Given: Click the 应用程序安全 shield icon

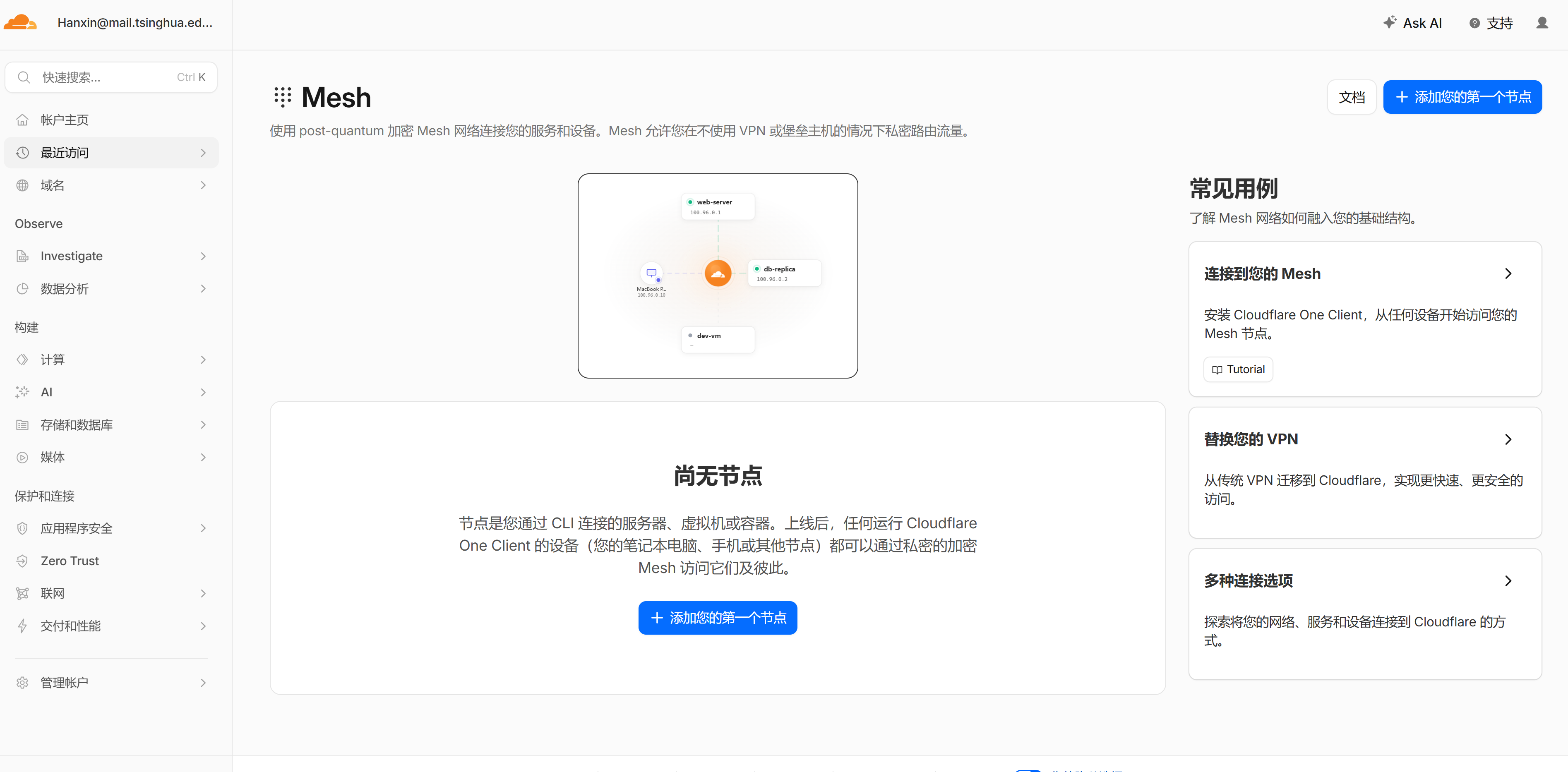Looking at the screenshot, I should (x=22, y=529).
